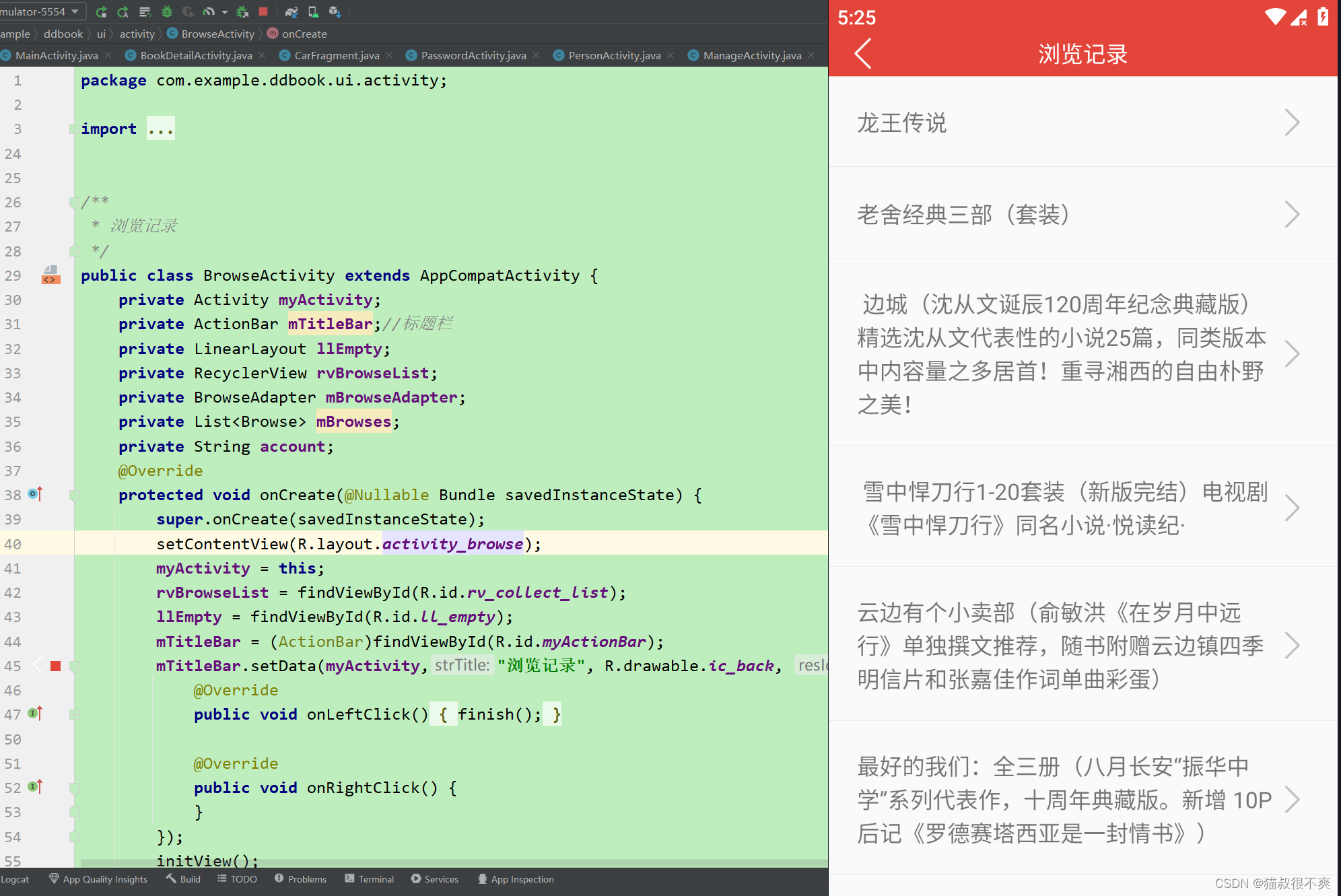Collapse the onCreate method fold marker
This screenshot has height=896, width=1341.
coord(75,495)
